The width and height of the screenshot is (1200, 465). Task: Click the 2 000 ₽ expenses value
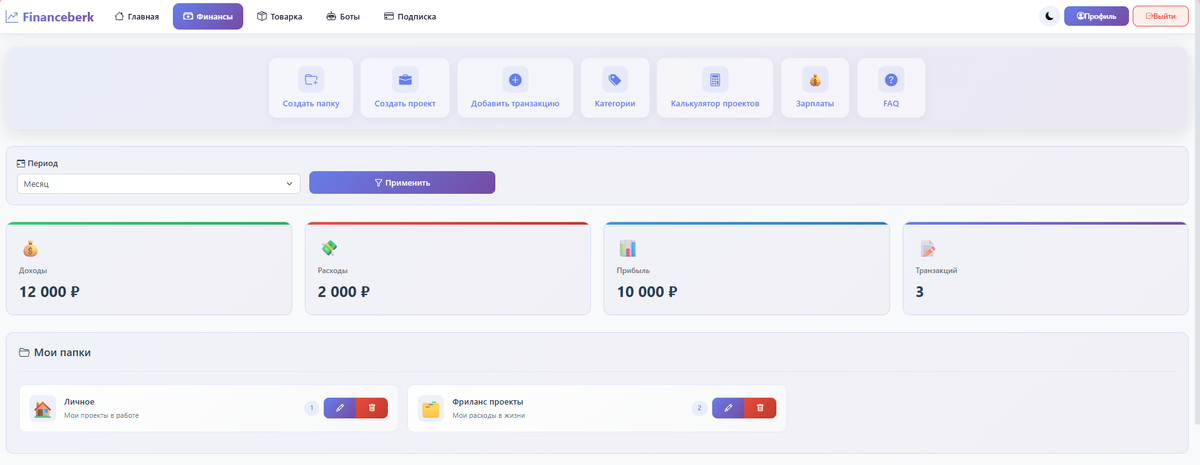pyautogui.click(x=344, y=292)
